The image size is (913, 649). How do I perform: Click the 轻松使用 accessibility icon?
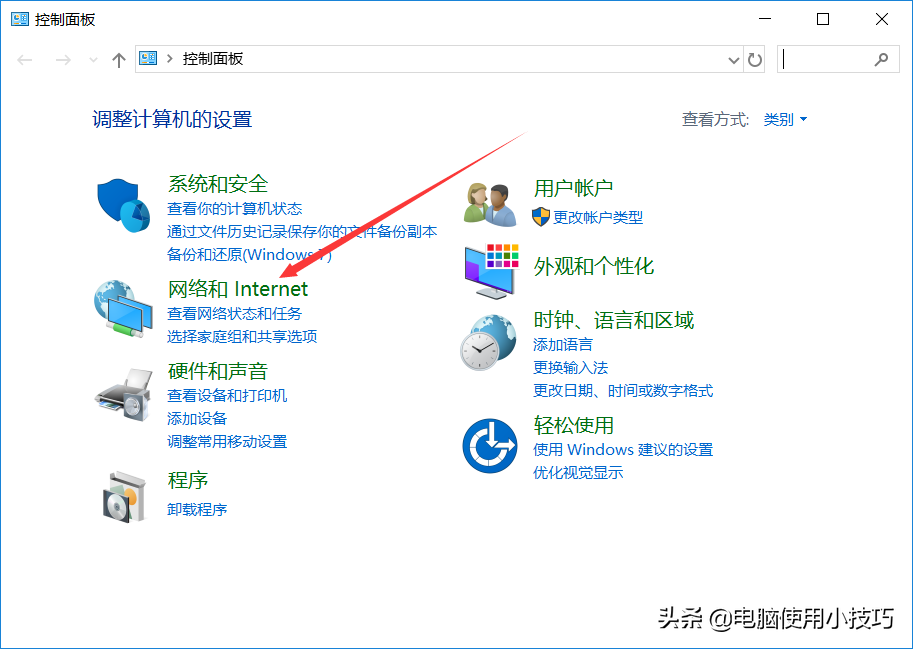tap(488, 443)
